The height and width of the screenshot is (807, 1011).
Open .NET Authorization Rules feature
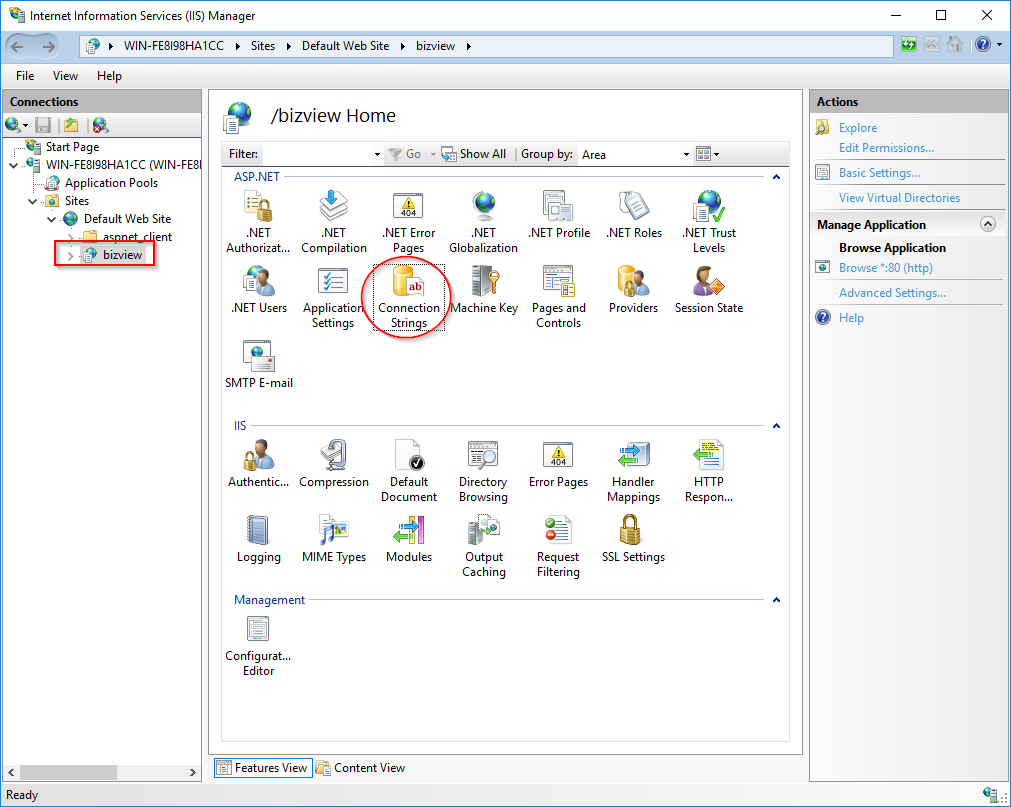(258, 222)
